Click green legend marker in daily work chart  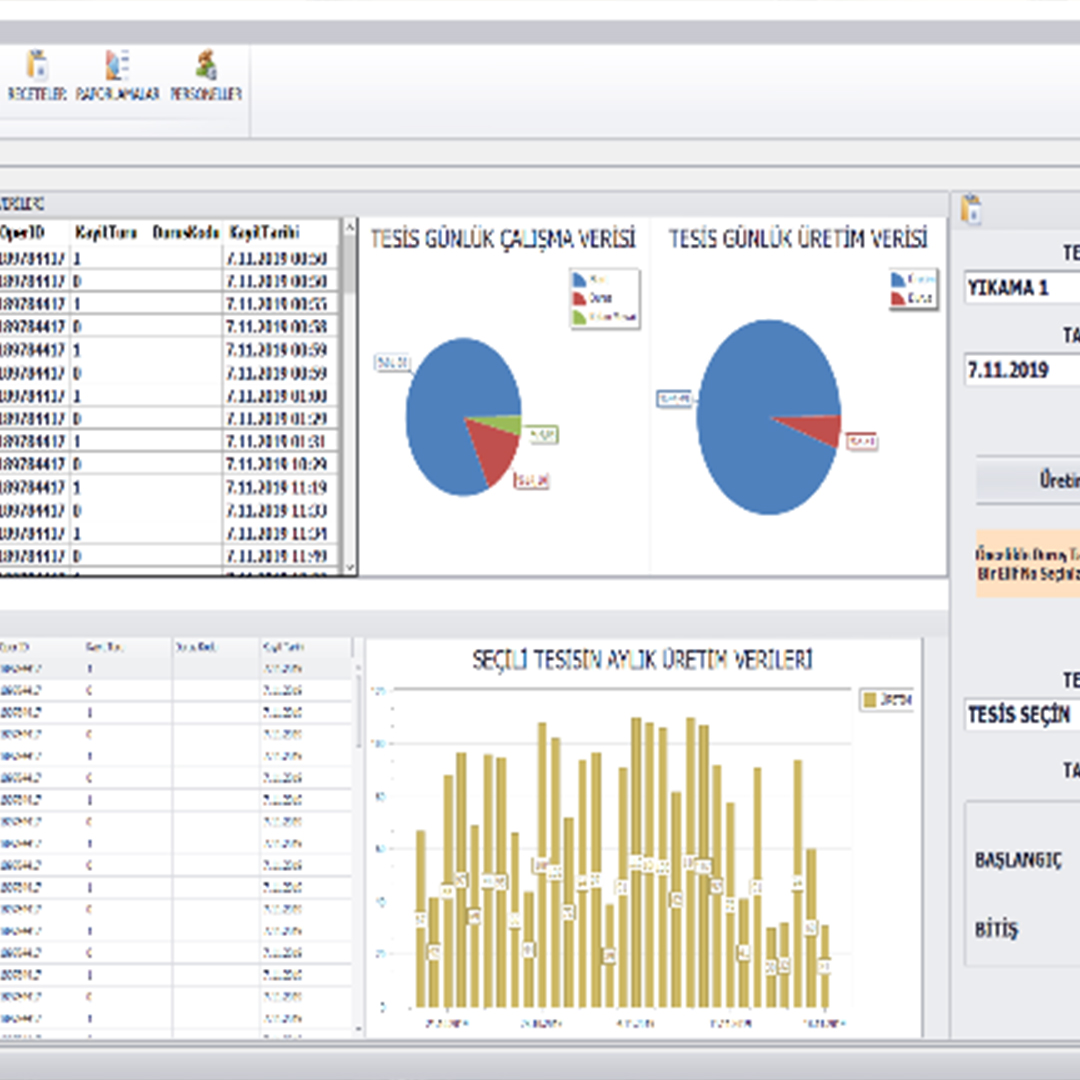pos(581,317)
